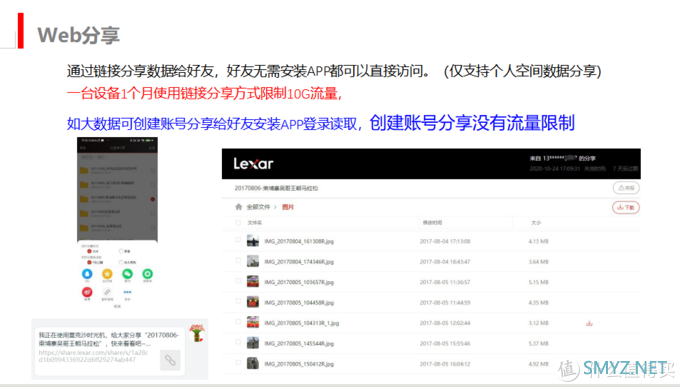Open thumbnail of IMG_20170805_150412R.jpg
The image size is (680, 387).
pyautogui.click(x=253, y=363)
